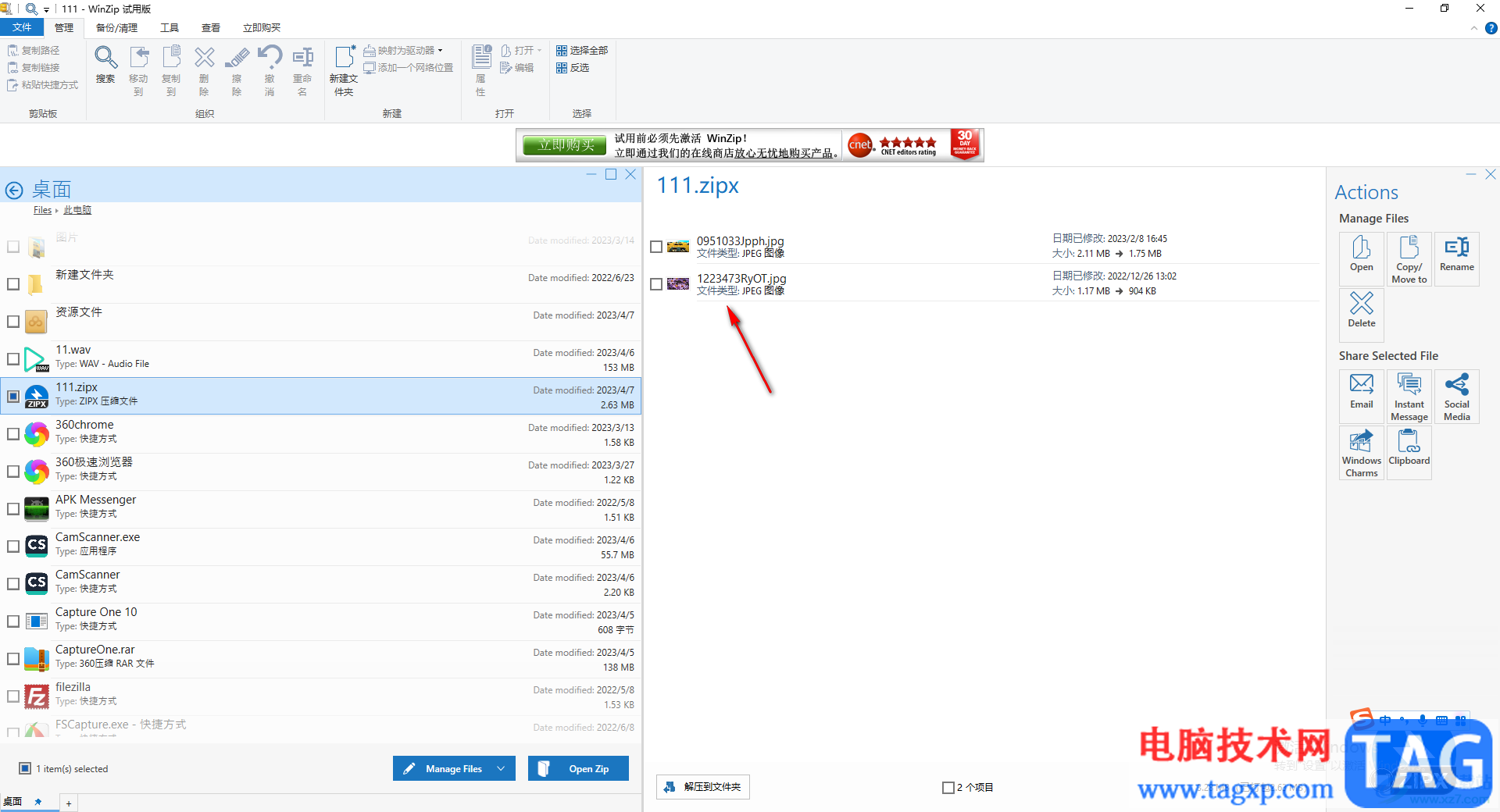Image resolution: width=1500 pixels, height=812 pixels.
Task: Open the 文件 menu tab
Action: point(22,27)
